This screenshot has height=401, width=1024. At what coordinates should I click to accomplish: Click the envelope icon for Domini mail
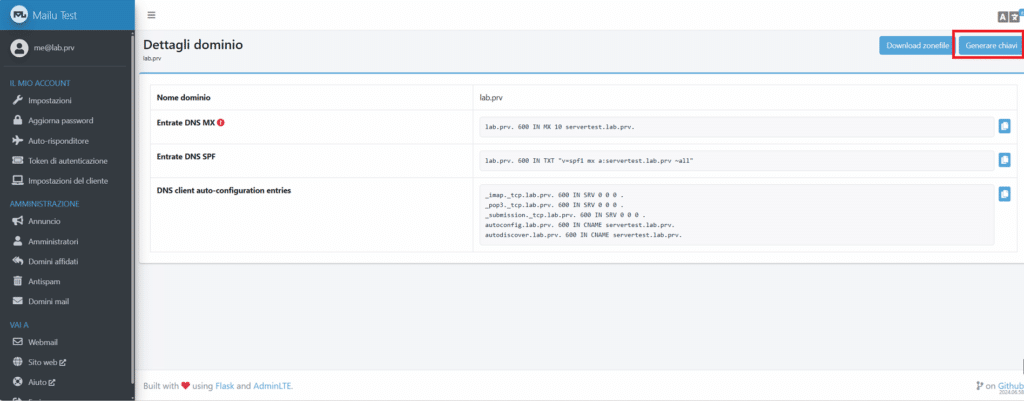[x=18, y=301]
